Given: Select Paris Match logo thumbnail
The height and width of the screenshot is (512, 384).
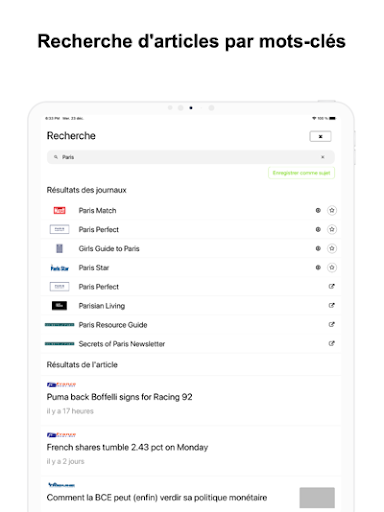Looking at the screenshot, I should pos(60,210).
